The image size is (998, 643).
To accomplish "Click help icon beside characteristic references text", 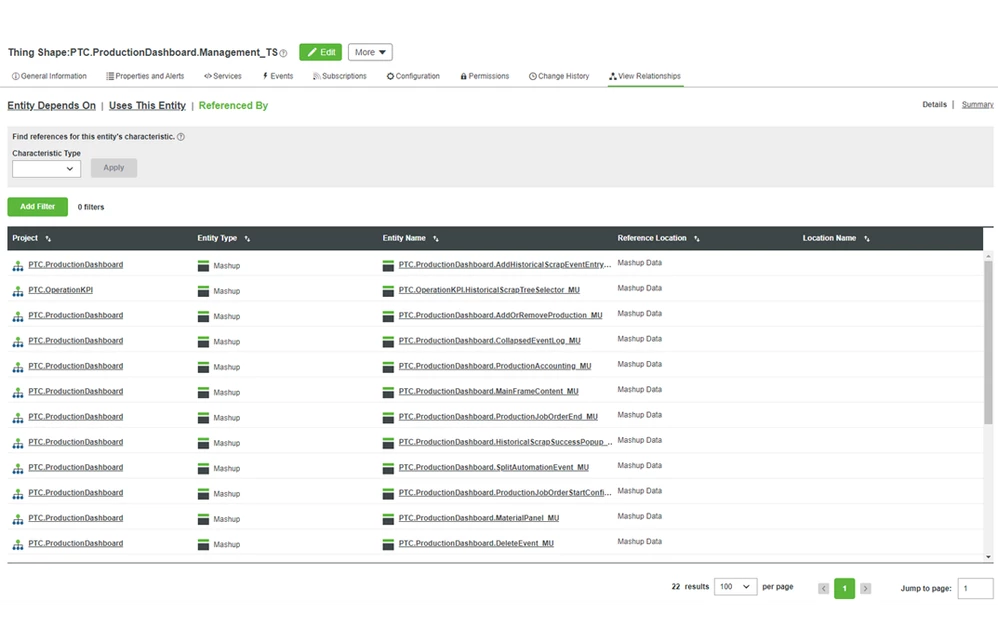I will click(181, 137).
